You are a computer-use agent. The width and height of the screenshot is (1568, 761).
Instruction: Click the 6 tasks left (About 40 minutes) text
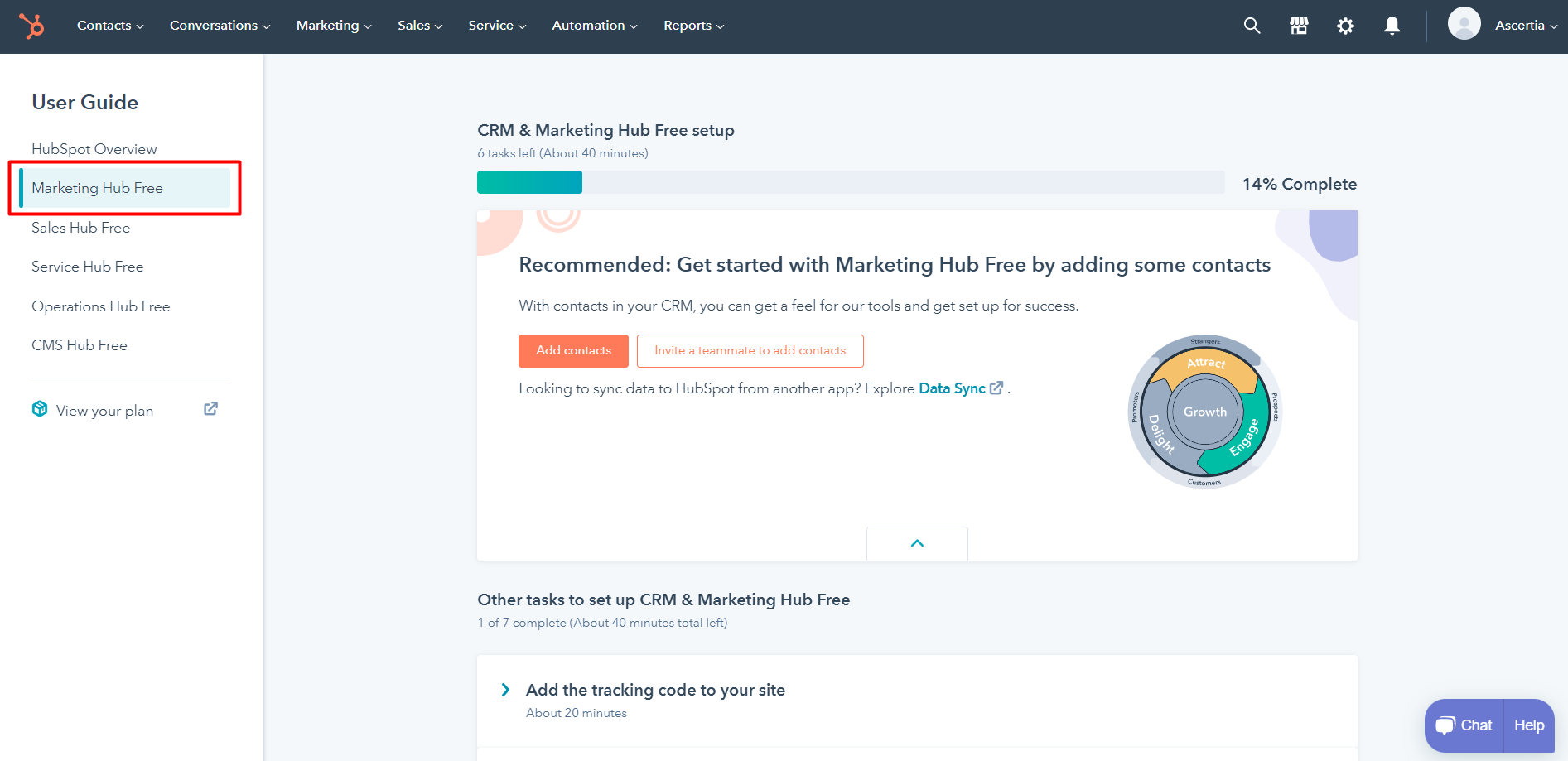[562, 153]
